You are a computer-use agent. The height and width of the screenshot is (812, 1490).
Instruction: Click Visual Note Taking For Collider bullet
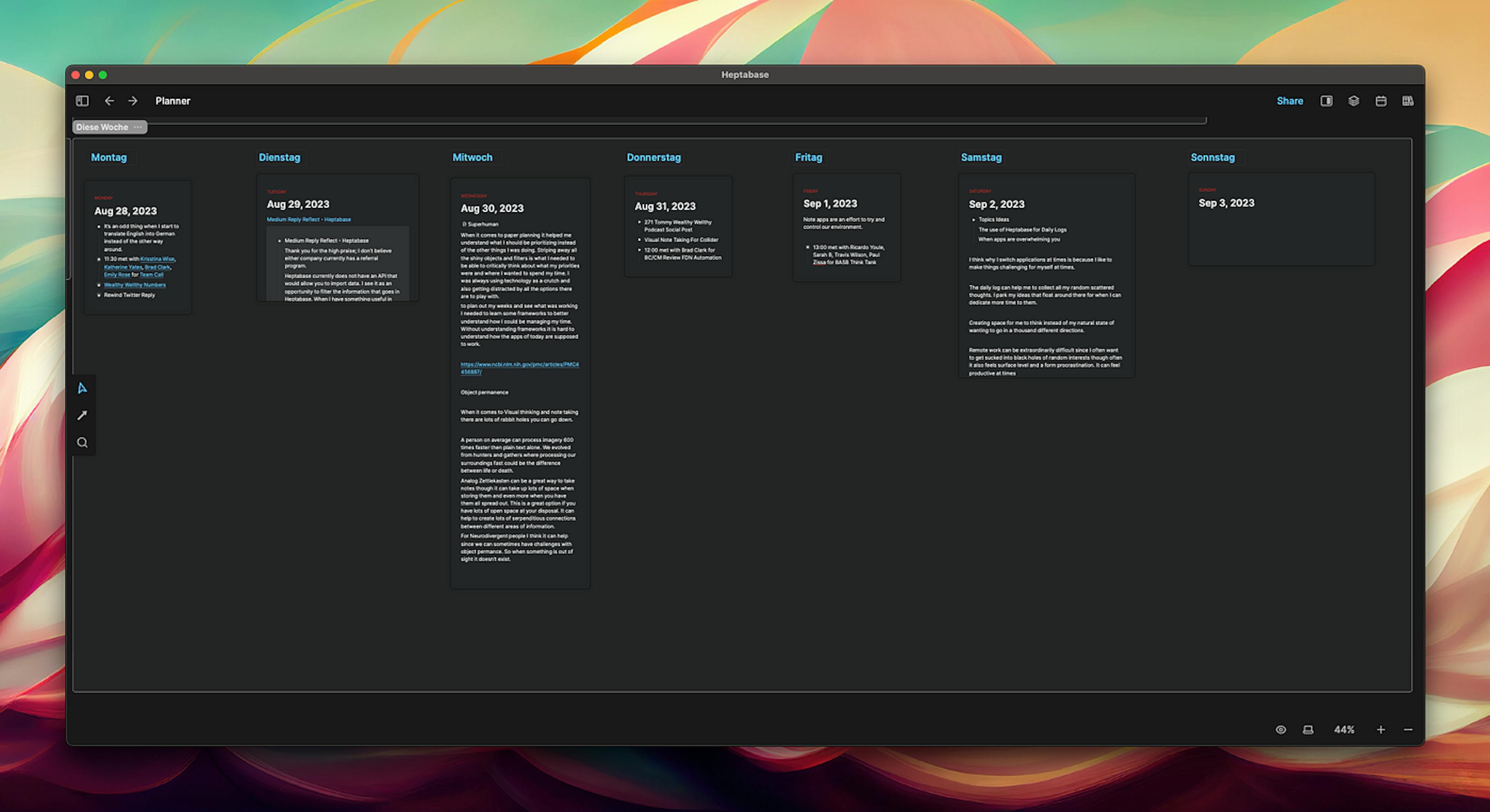coord(681,239)
